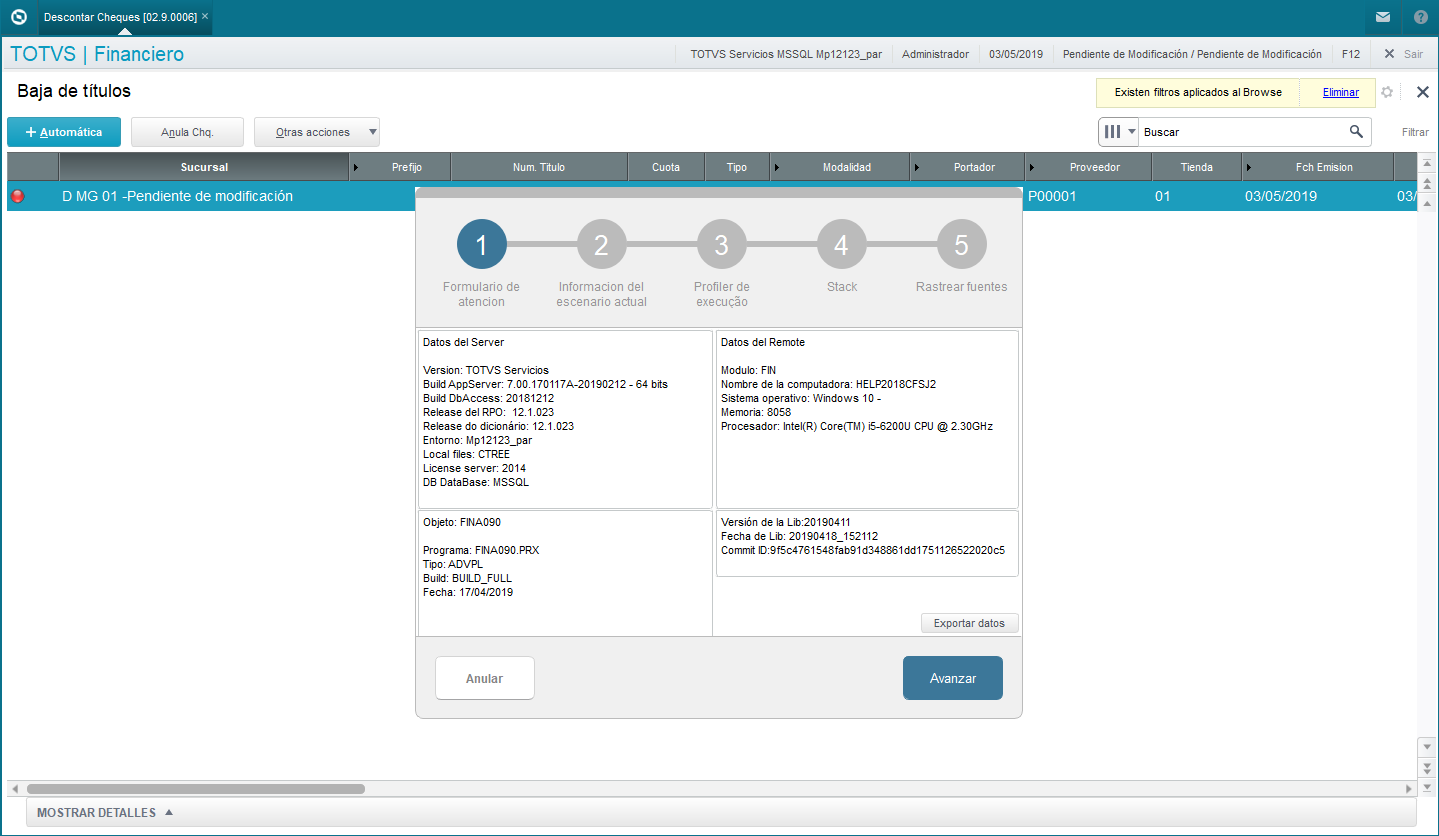Click the vertical scrollbar down arrow
The height and width of the screenshot is (836, 1439).
pos(1427,748)
